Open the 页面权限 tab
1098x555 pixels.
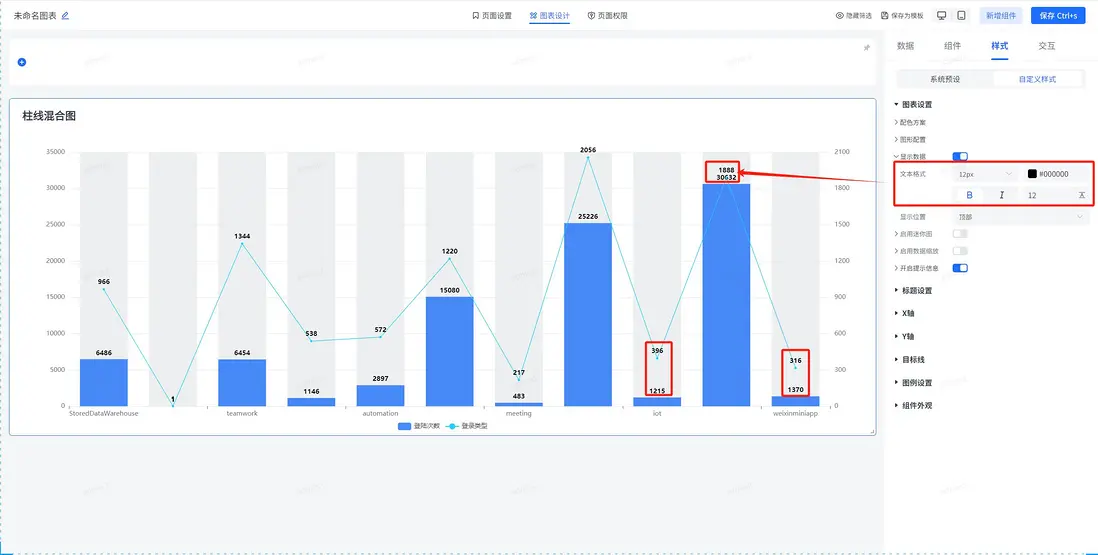tap(607, 15)
